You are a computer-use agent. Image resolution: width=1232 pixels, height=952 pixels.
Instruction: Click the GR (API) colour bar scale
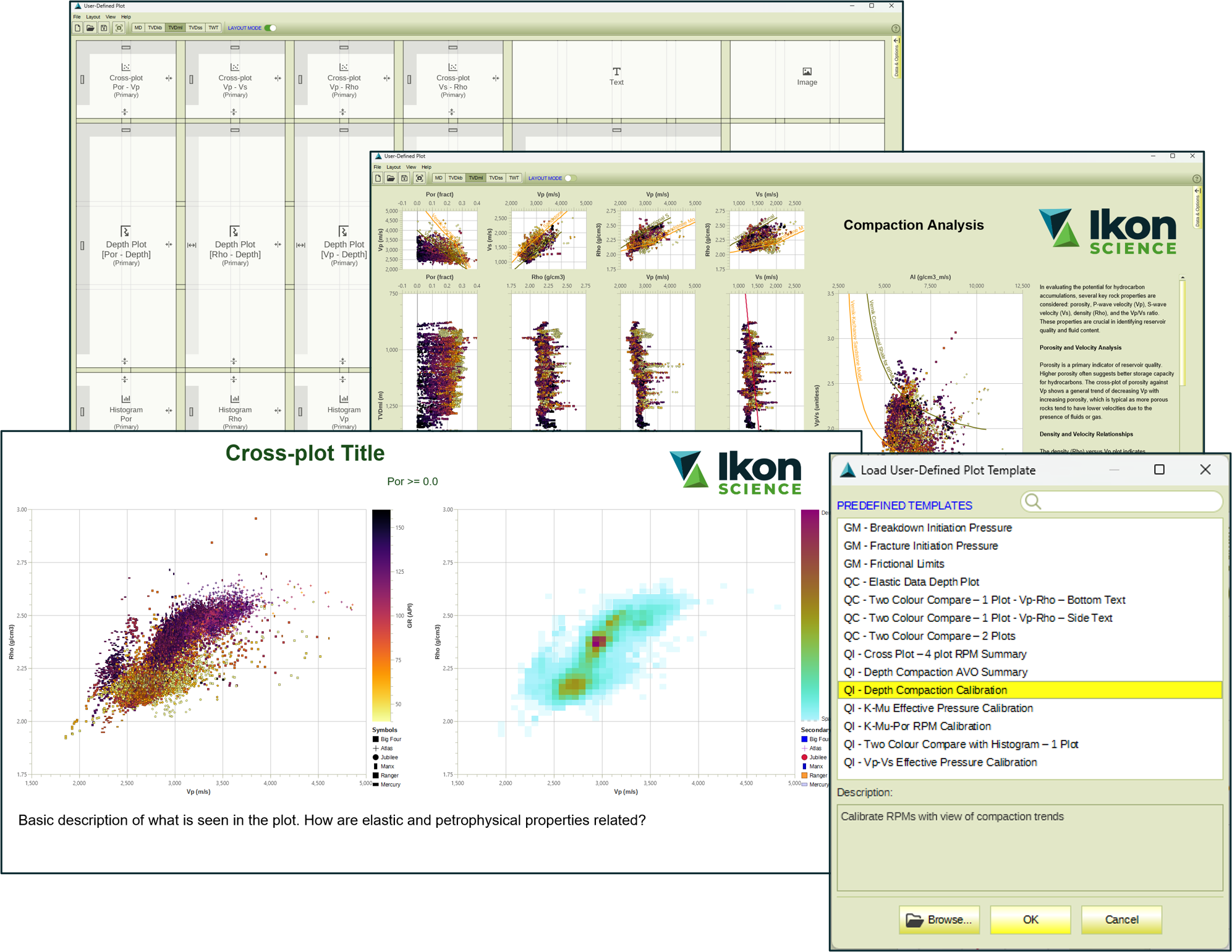pyautogui.click(x=381, y=615)
